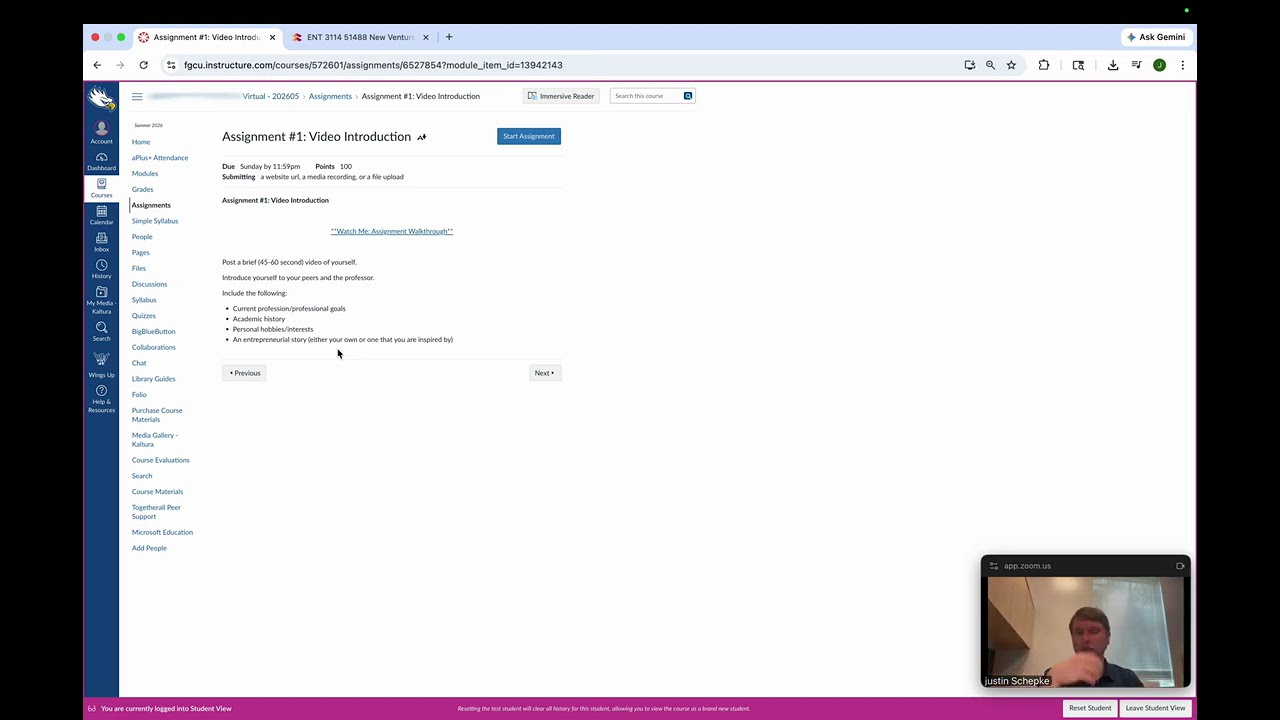The width and height of the screenshot is (1280, 720).
Task: Click the Assignments breadcrumb link
Action: [x=330, y=96]
